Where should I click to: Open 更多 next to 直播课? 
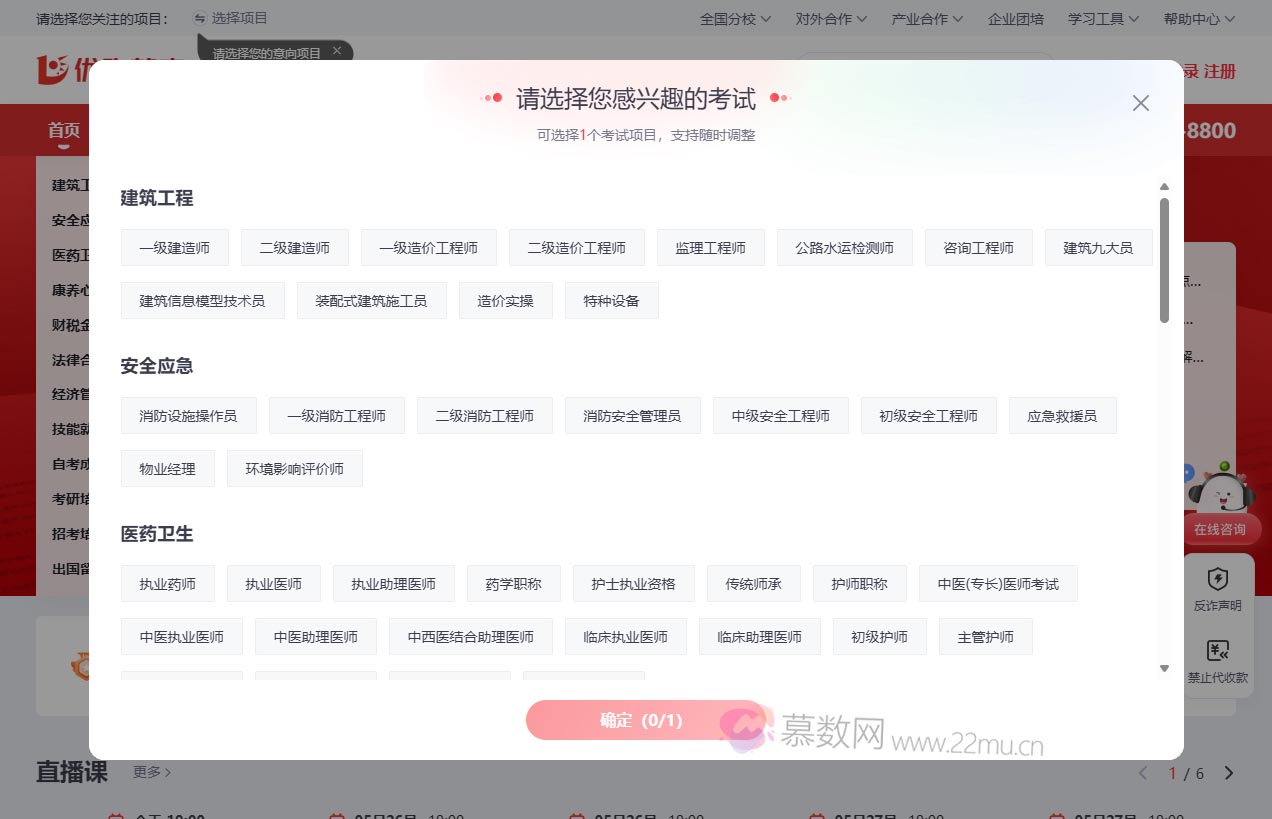pyautogui.click(x=146, y=772)
